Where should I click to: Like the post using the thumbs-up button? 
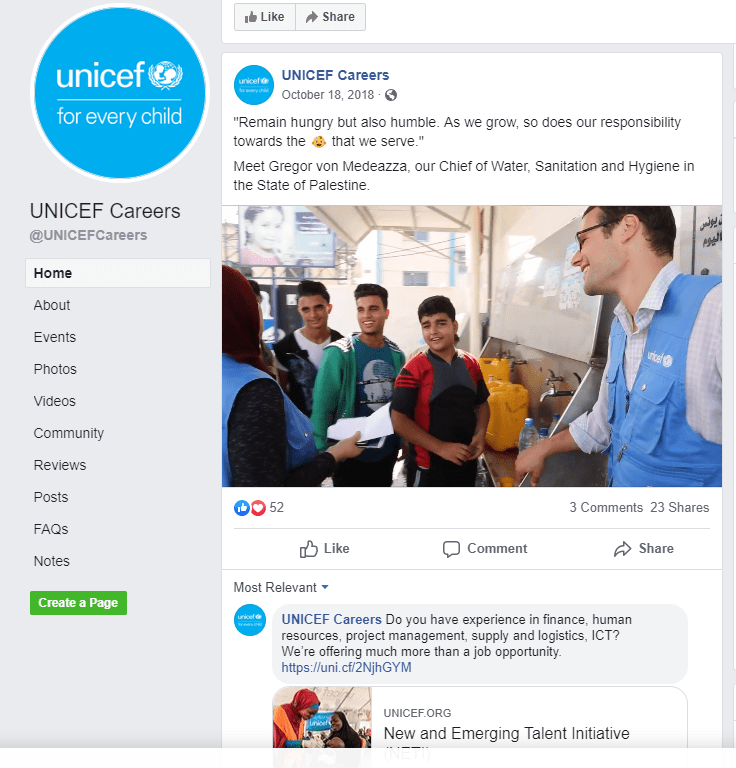tap(324, 549)
